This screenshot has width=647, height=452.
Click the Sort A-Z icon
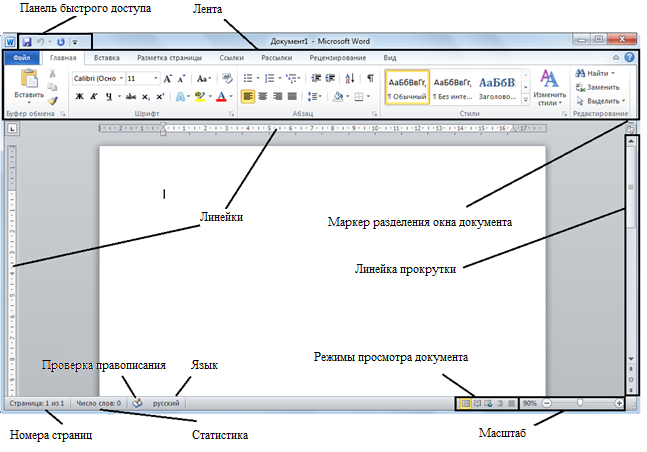[x=350, y=78]
